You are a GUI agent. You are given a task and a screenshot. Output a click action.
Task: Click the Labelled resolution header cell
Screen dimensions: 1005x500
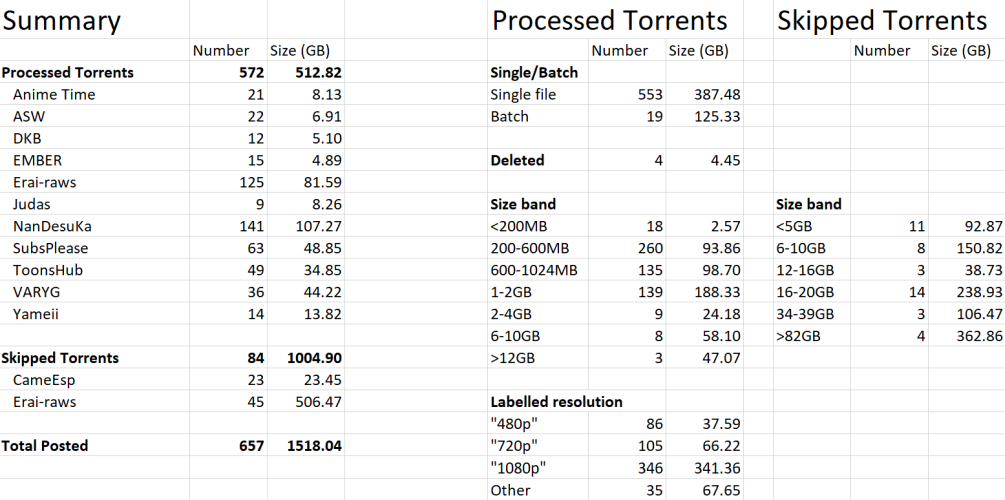tap(556, 402)
